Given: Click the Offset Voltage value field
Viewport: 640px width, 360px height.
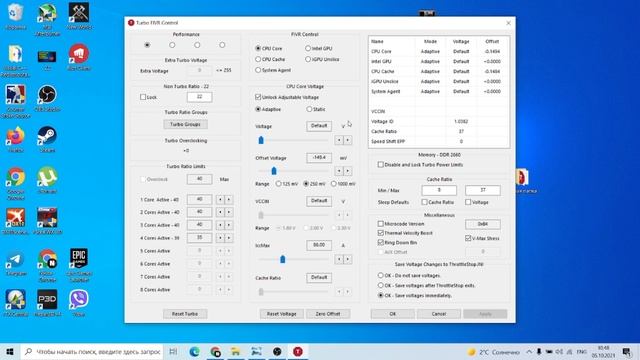Looking at the screenshot, I should (x=319, y=158).
